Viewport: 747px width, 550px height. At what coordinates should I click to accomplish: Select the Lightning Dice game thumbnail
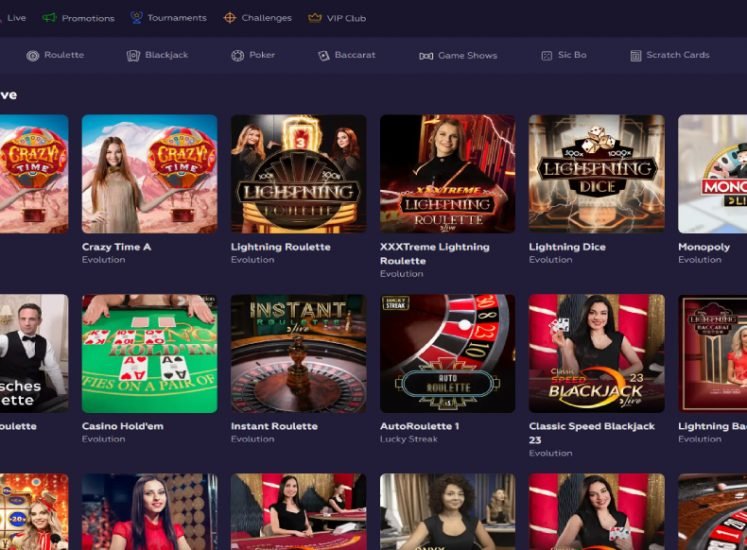point(596,174)
